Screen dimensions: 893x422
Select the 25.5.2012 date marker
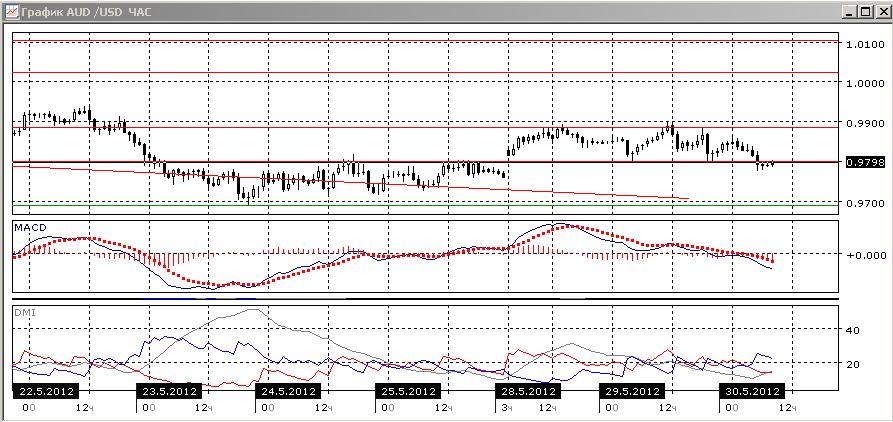tap(408, 392)
